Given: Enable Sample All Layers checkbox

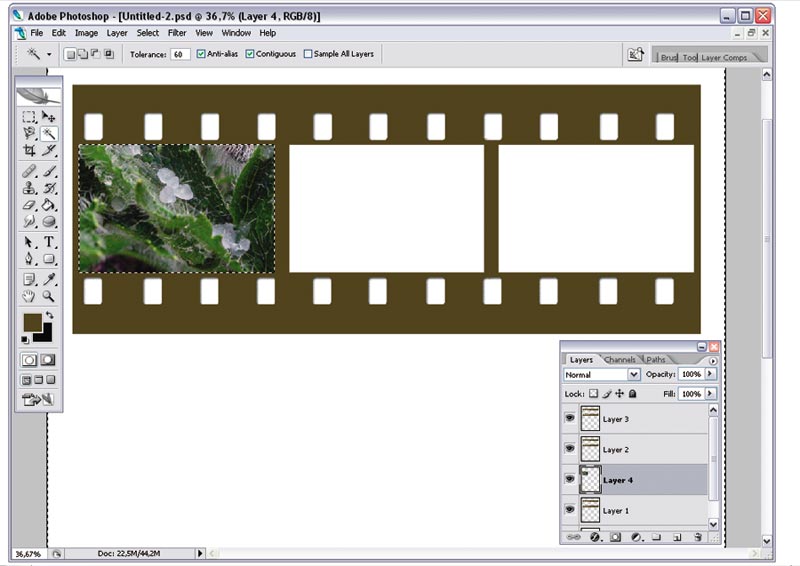Looking at the screenshot, I should pyautogui.click(x=308, y=54).
